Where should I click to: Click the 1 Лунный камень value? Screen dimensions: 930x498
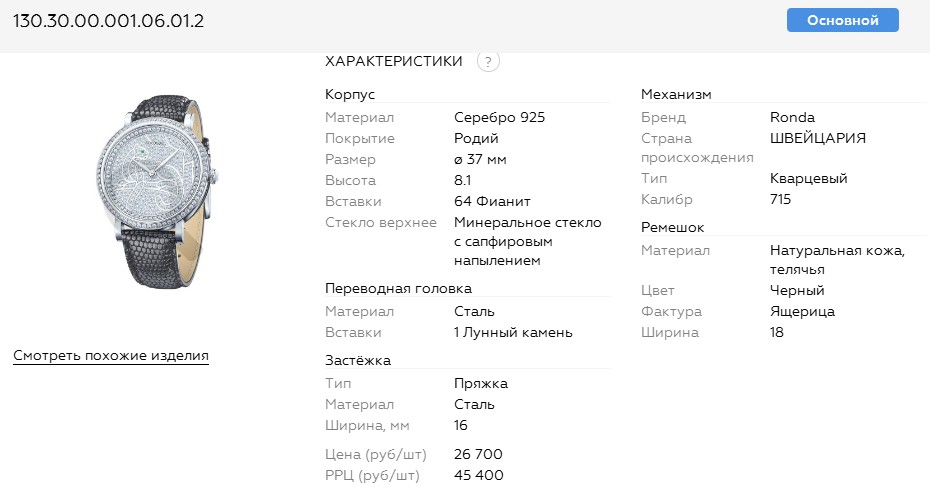click(513, 332)
